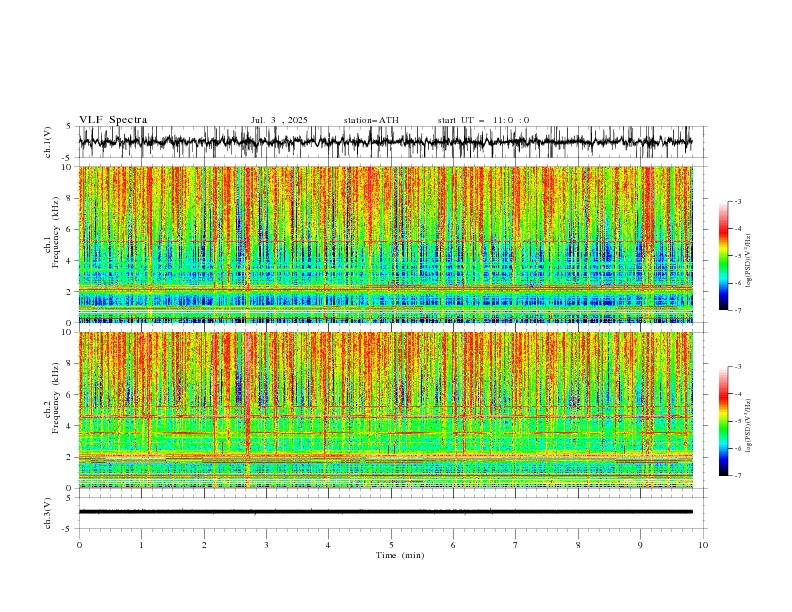Click the "ch.2 Frequency (kHz)" axis label
This screenshot has width=792, height=612.
tap(52, 397)
